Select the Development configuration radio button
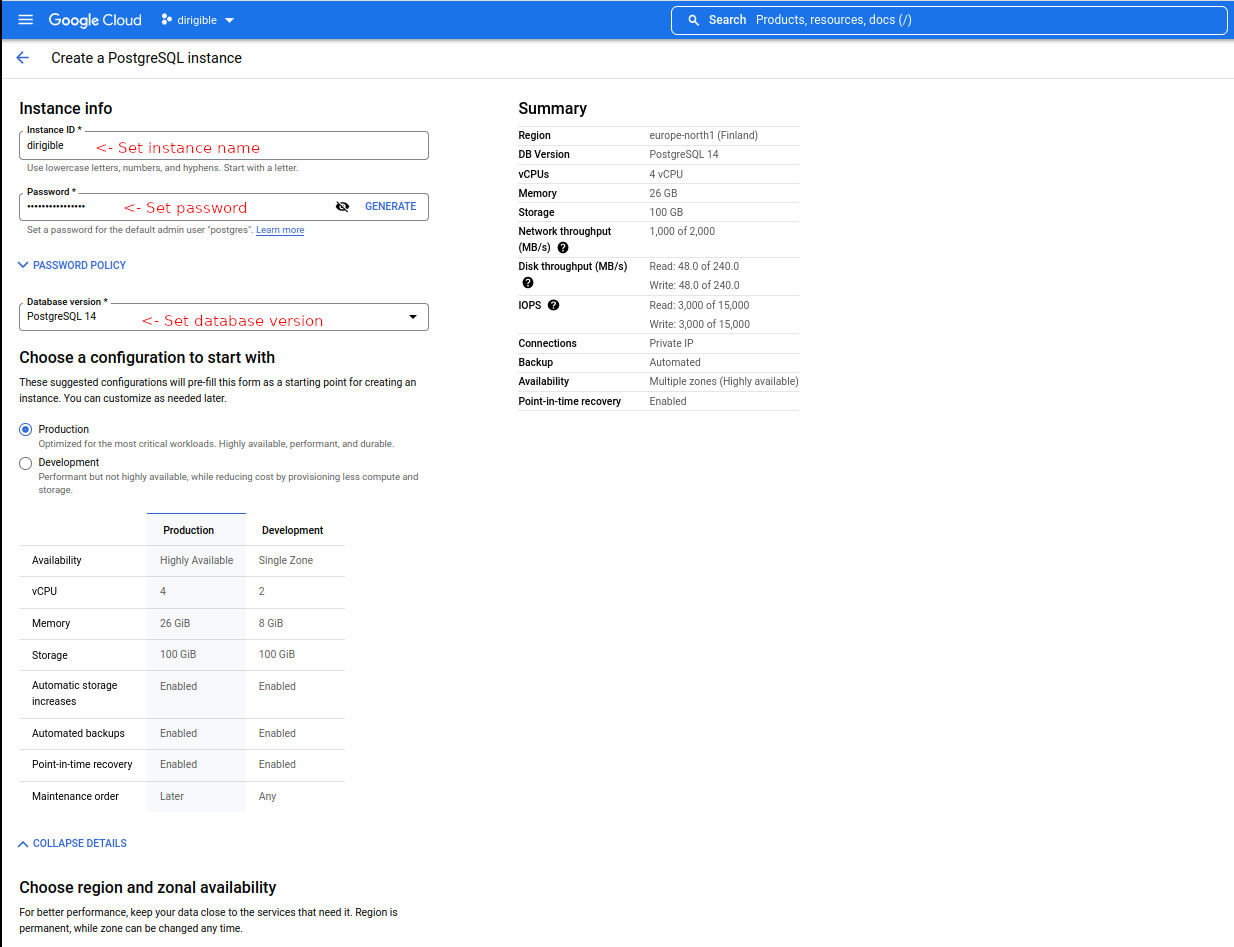The height and width of the screenshot is (947, 1234). [x=26, y=463]
